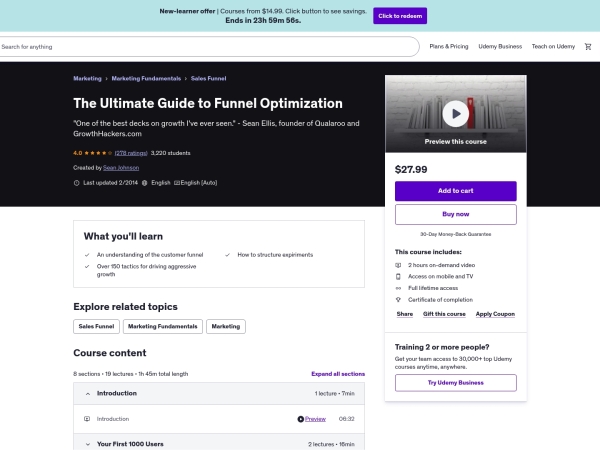Go to Marketing Fundamentals breadcrumb
This screenshot has height=450, width=600.
coord(146,78)
